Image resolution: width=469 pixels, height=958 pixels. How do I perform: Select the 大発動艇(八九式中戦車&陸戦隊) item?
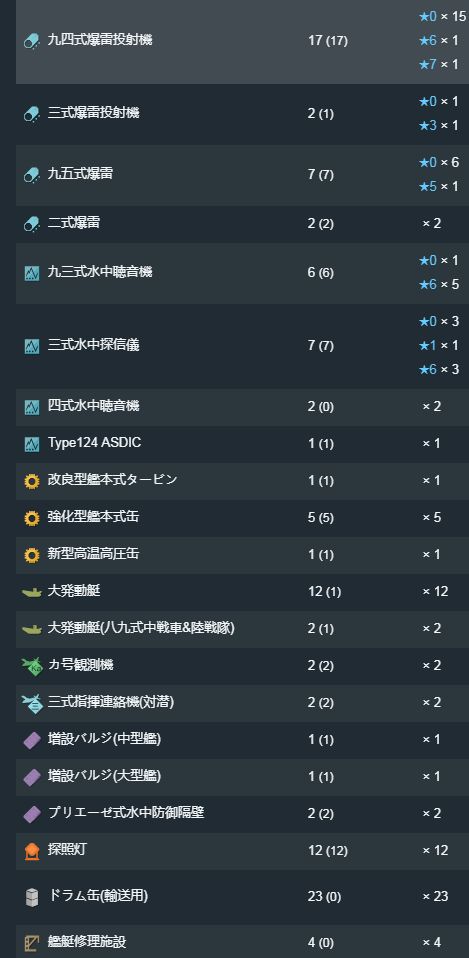141,628
